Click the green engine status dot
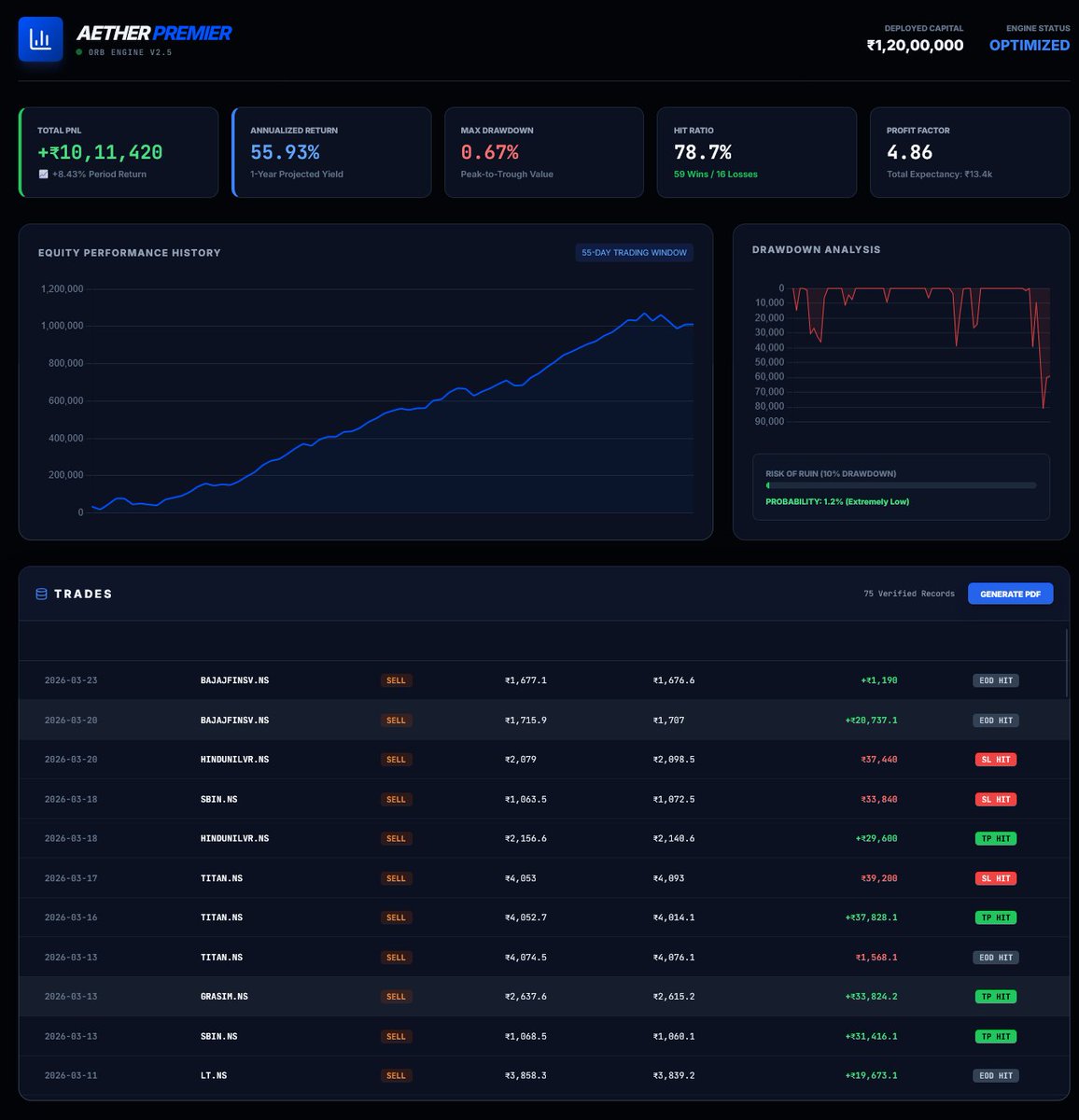Screen dimensions: 1079x1120 (79, 52)
